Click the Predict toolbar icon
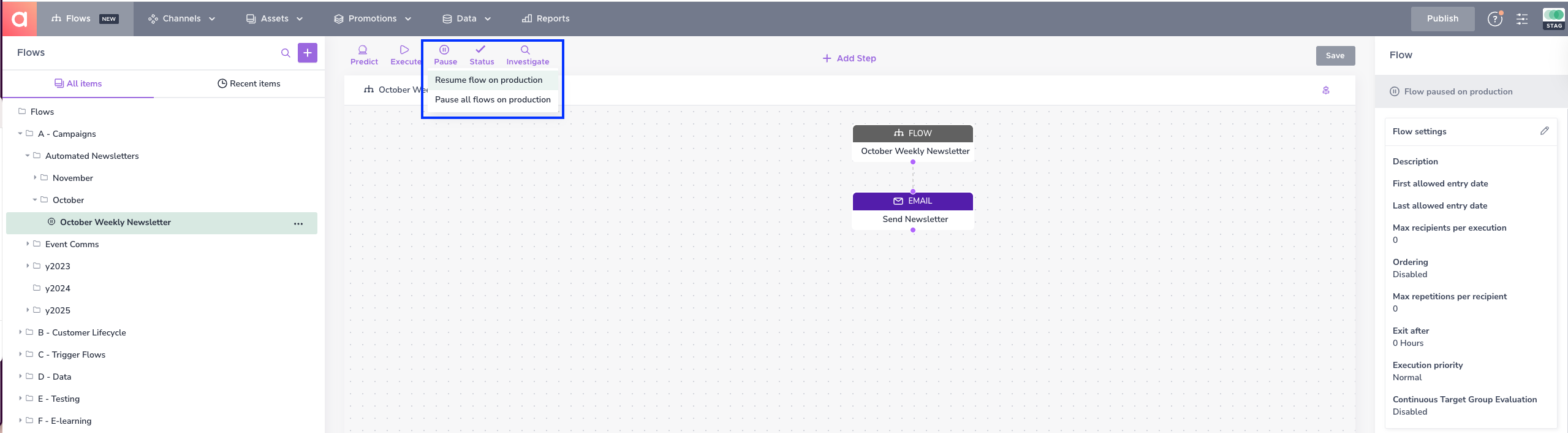1568x433 pixels. pos(364,55)
